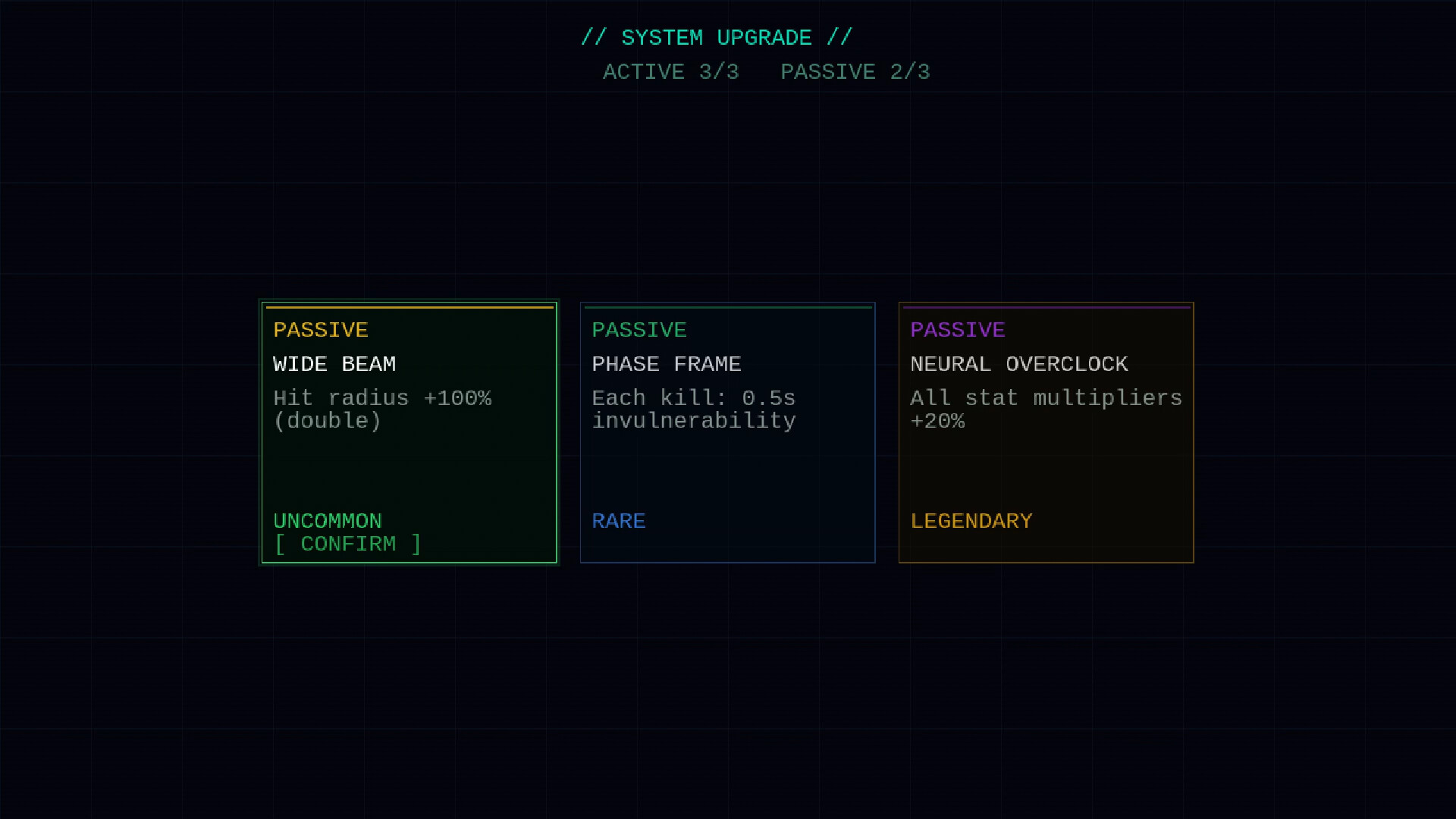Click the All stat multipliers +20% text

[x=1046, y=409]
